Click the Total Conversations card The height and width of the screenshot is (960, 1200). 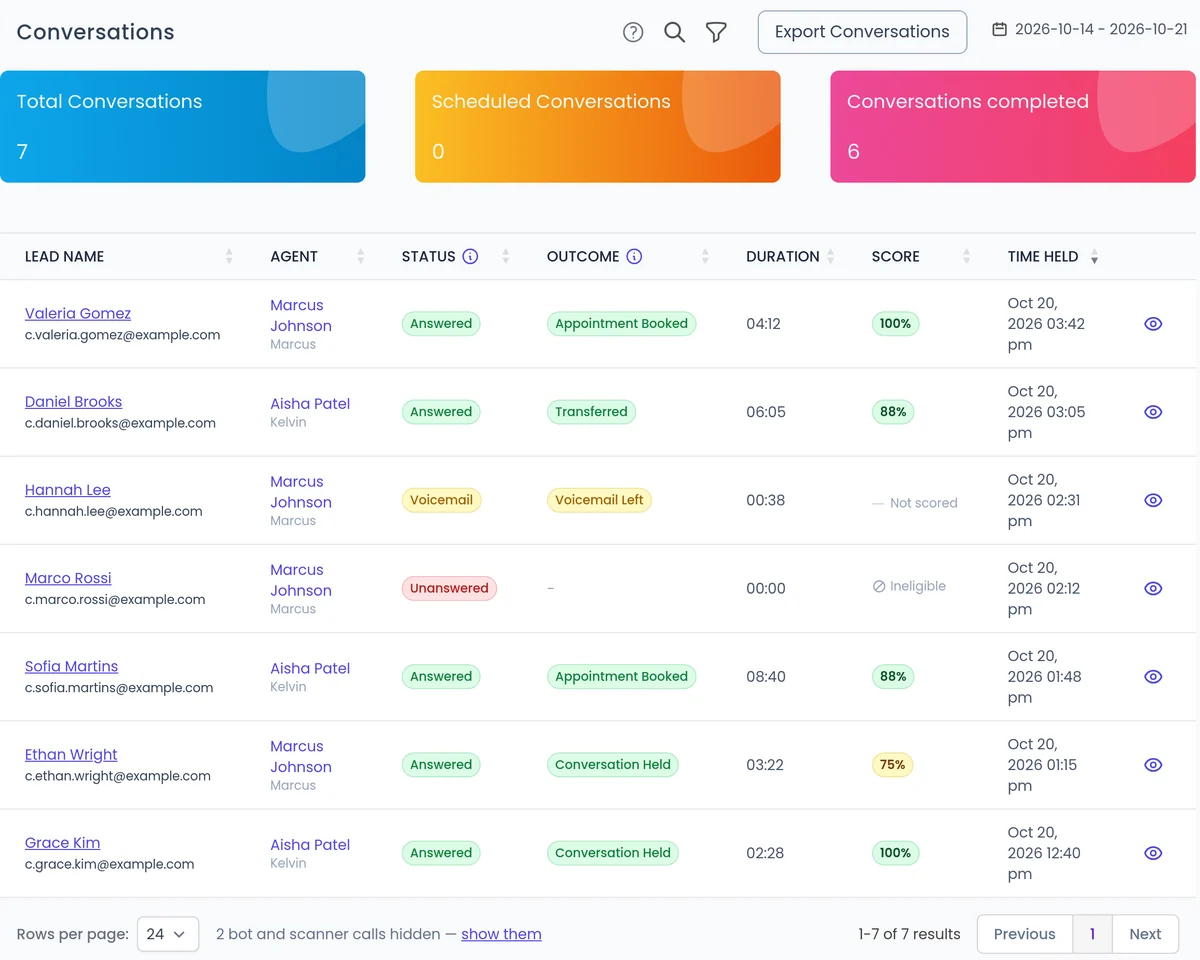[x=183, y=127]
